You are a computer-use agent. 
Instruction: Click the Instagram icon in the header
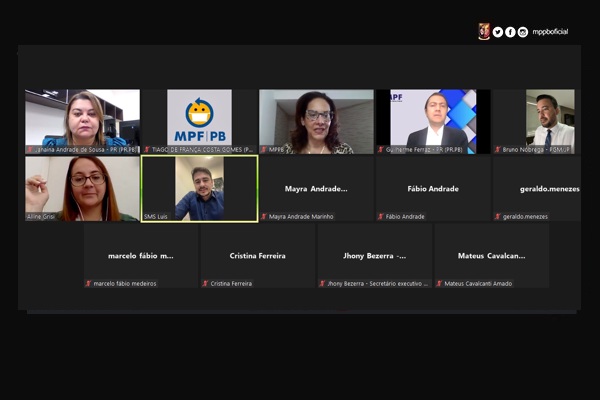click(x=523, y=32)
